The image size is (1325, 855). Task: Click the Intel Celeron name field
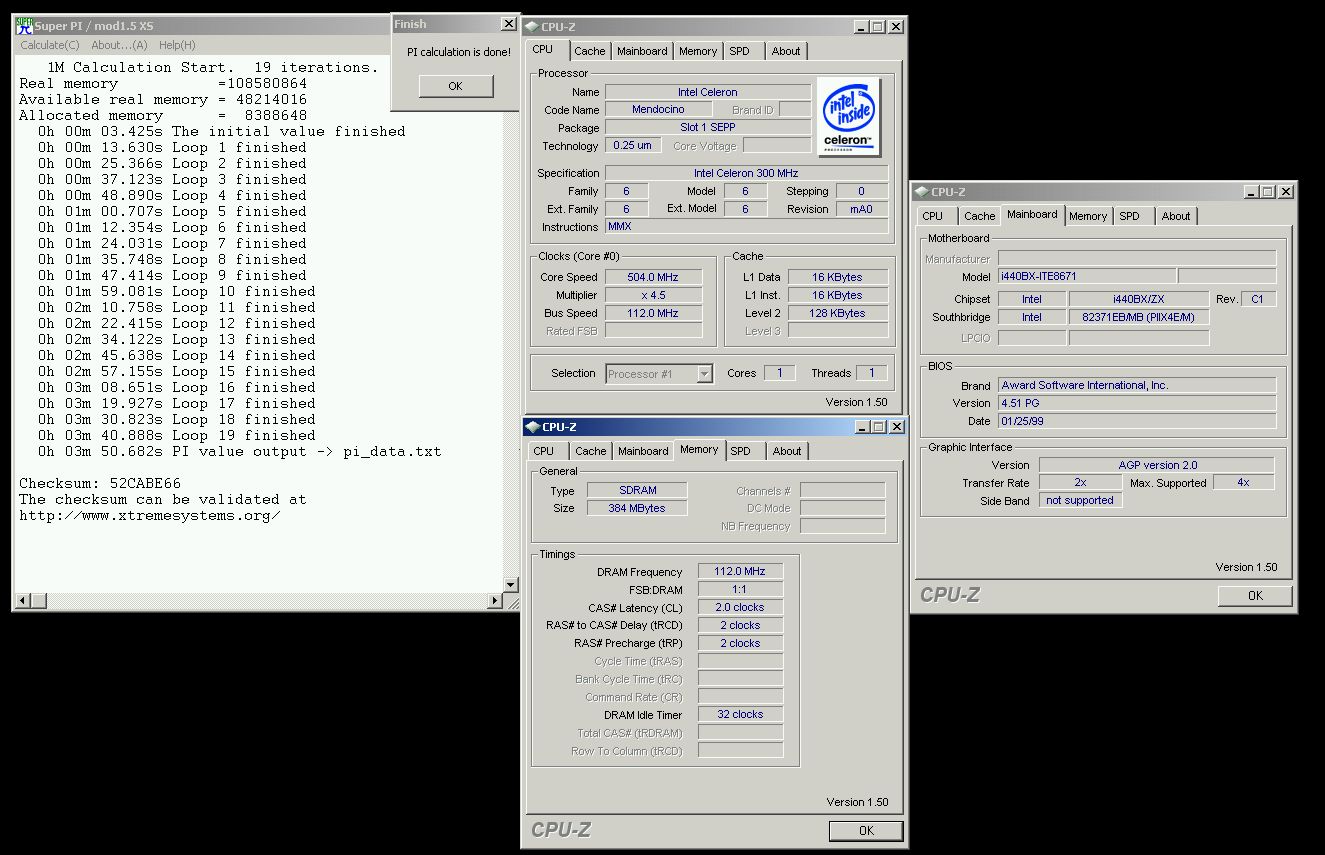[707, 92]
